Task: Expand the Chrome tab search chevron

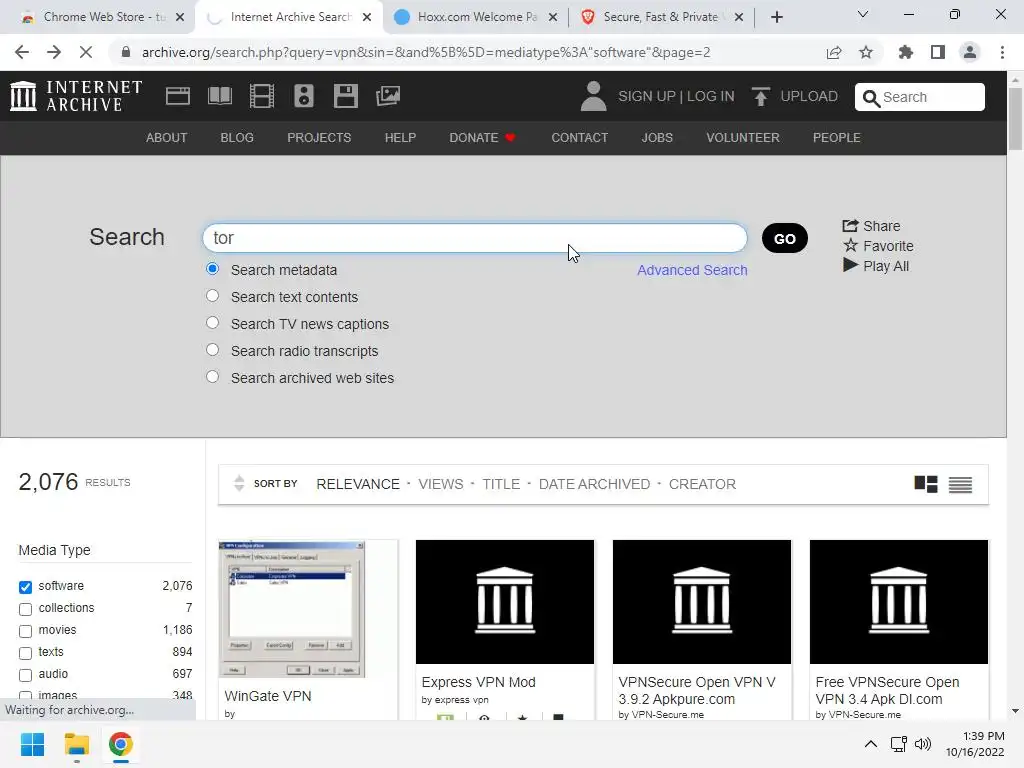Action: 863,14
